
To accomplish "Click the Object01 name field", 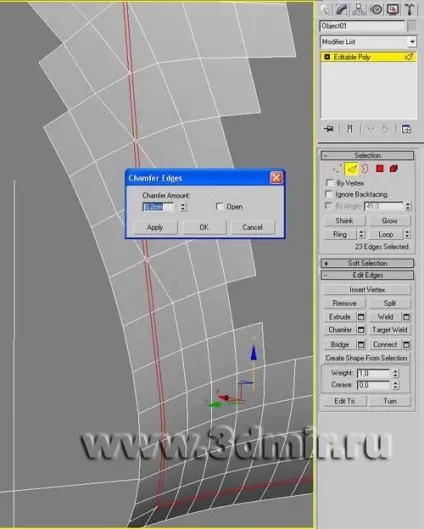I will point(362,26).
